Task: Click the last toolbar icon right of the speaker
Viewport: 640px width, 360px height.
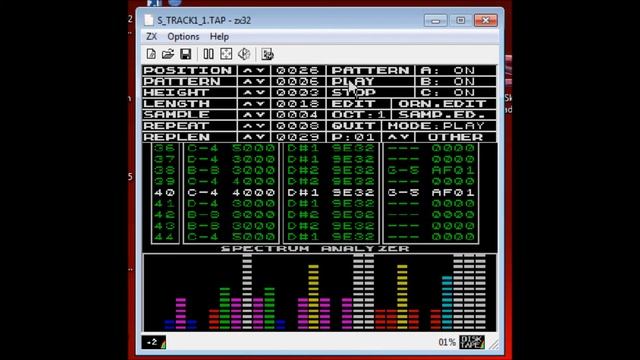Action: tap(267, 54)
